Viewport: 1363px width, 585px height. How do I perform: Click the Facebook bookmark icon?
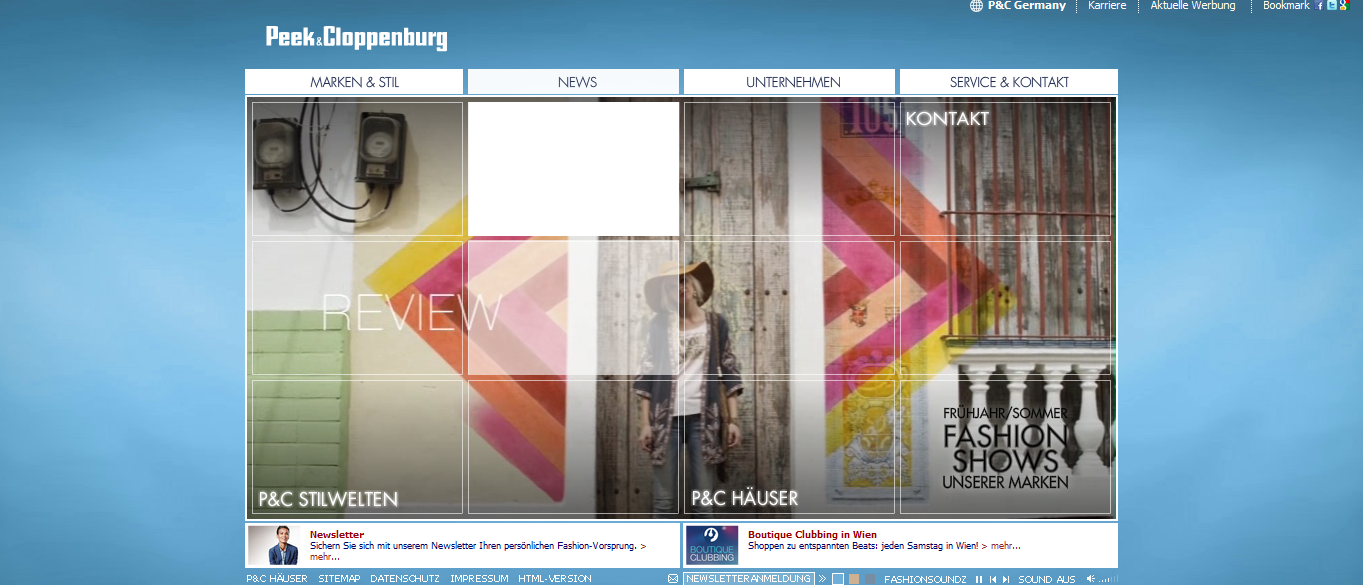[1320, 6]
